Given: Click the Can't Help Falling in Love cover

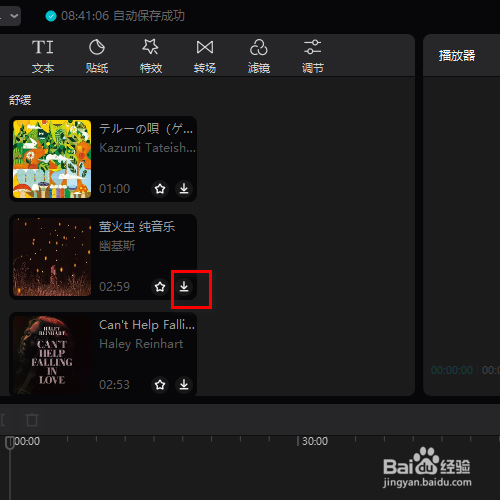Looking at the screenshot, I should click(x=52, y=355).
